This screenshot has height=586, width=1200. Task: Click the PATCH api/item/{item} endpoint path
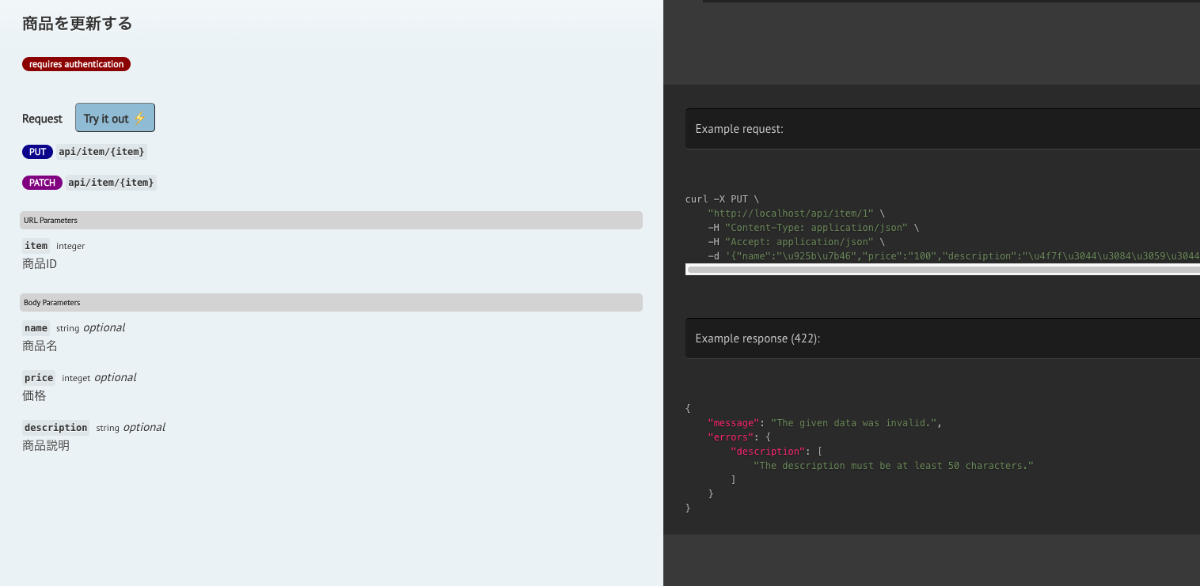point(113,183)
